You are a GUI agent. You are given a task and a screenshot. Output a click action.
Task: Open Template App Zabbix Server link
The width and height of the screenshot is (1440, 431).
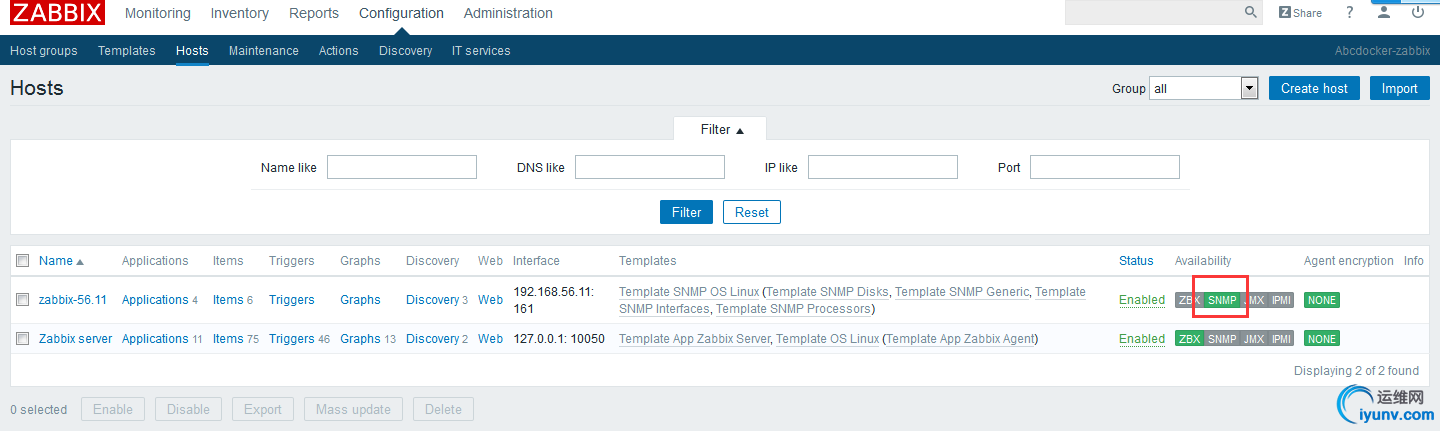click(x=695, y=339)
